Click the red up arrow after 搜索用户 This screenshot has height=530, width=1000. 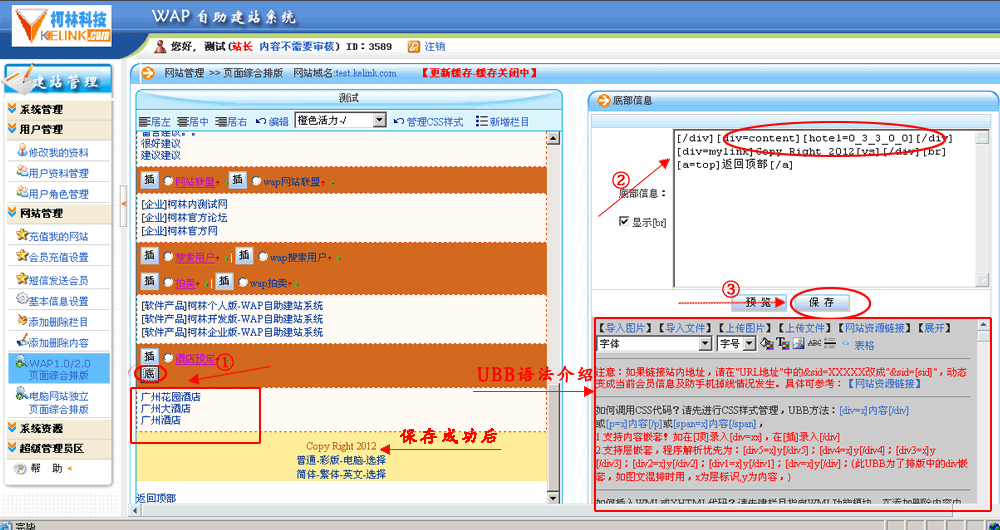(217, 259)
